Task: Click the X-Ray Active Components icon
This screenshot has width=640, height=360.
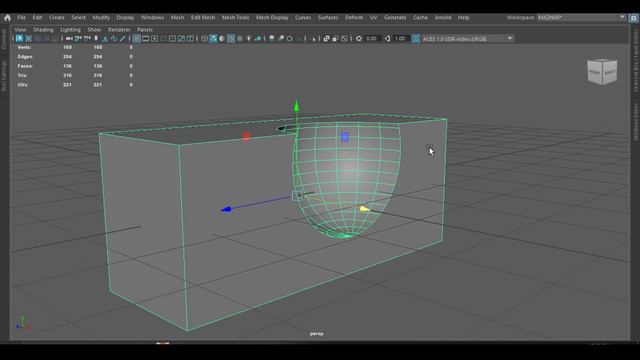Action: click(335, 38)
